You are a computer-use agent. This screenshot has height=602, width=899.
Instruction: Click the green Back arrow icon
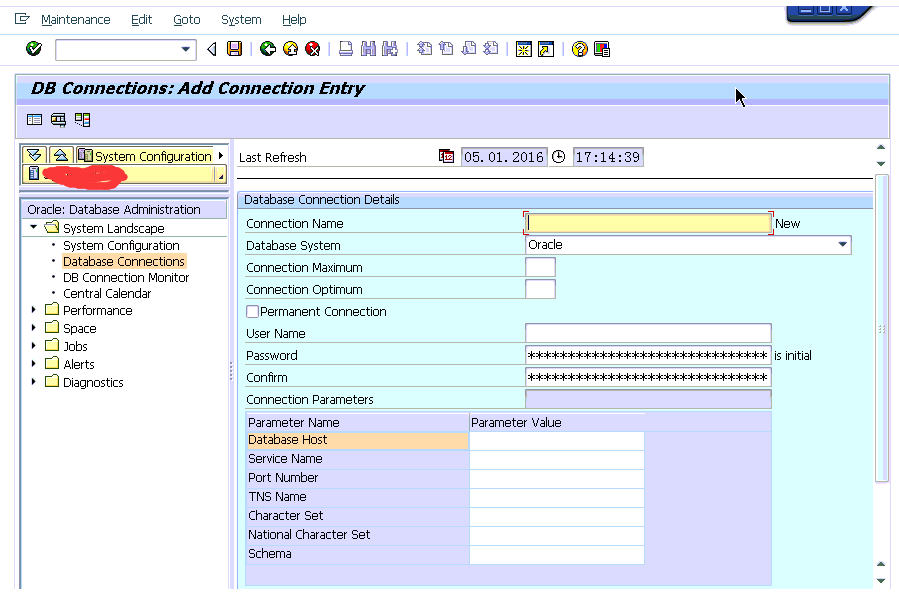tap(267, 48)
